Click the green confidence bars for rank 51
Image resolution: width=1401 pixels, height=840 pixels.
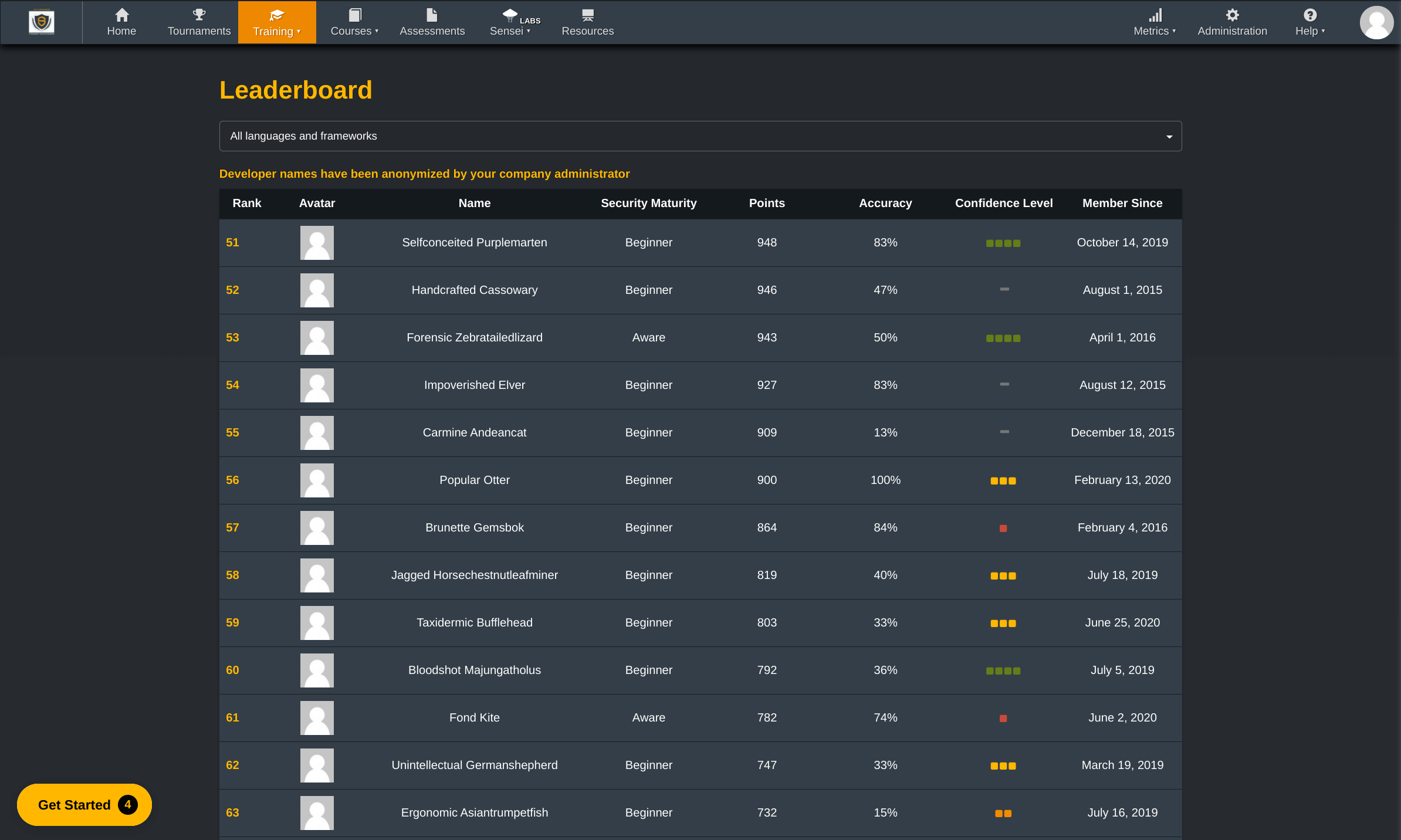click(1003, 243)
